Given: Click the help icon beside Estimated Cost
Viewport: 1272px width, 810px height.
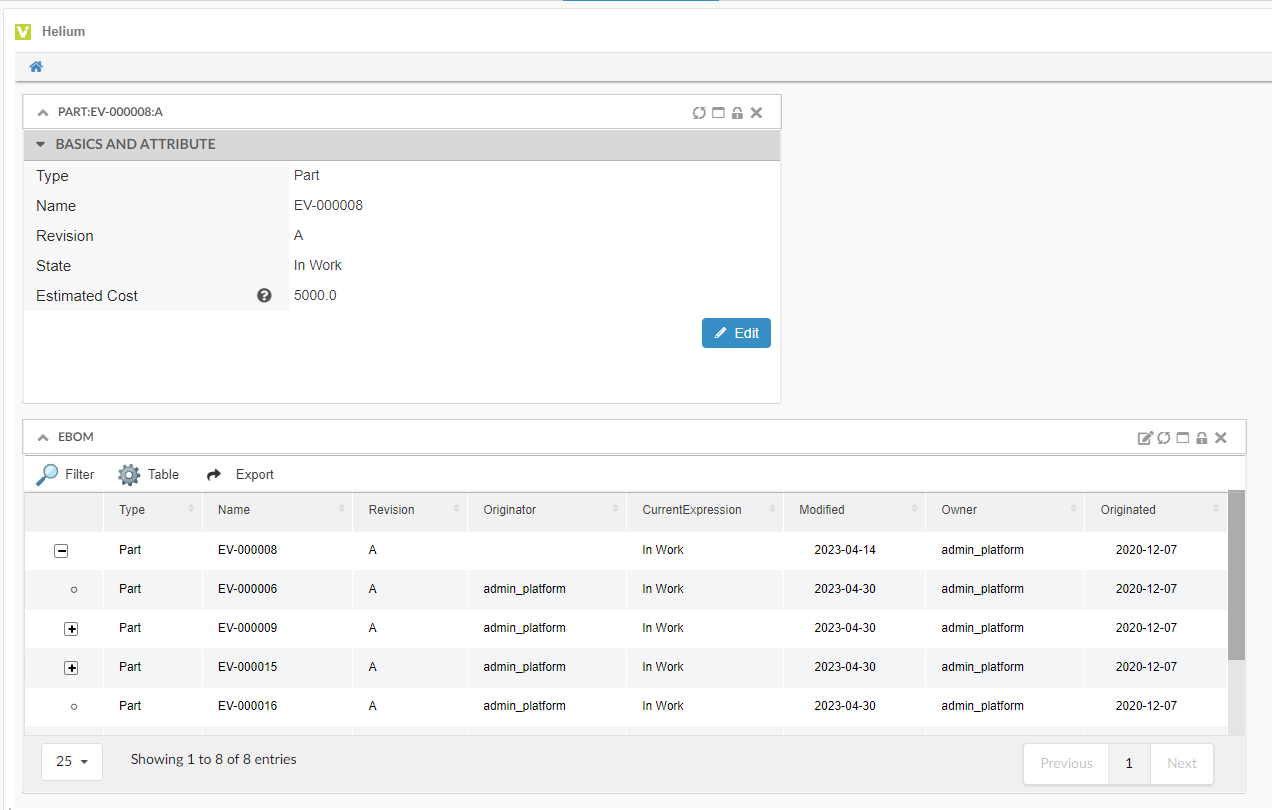Looking at the screenshot, I should [x=264, y=296].
